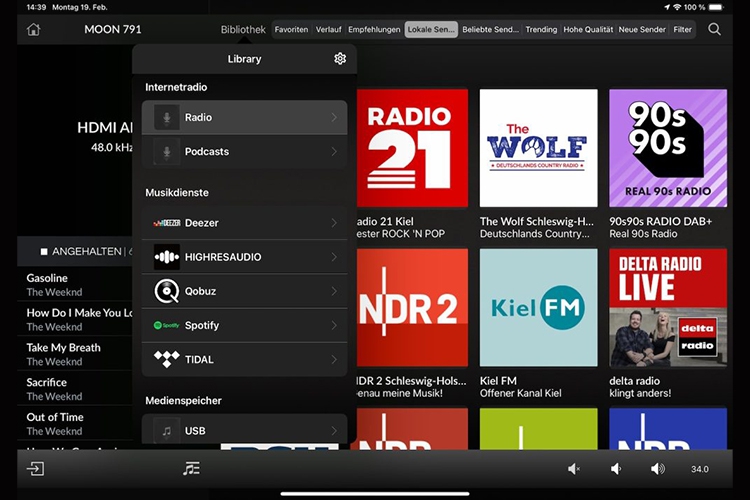Viewport: 750px width, 500px height.
Task: Open the 90s90s RADIO DAB+ station
Action: click(x=668, y=148)
